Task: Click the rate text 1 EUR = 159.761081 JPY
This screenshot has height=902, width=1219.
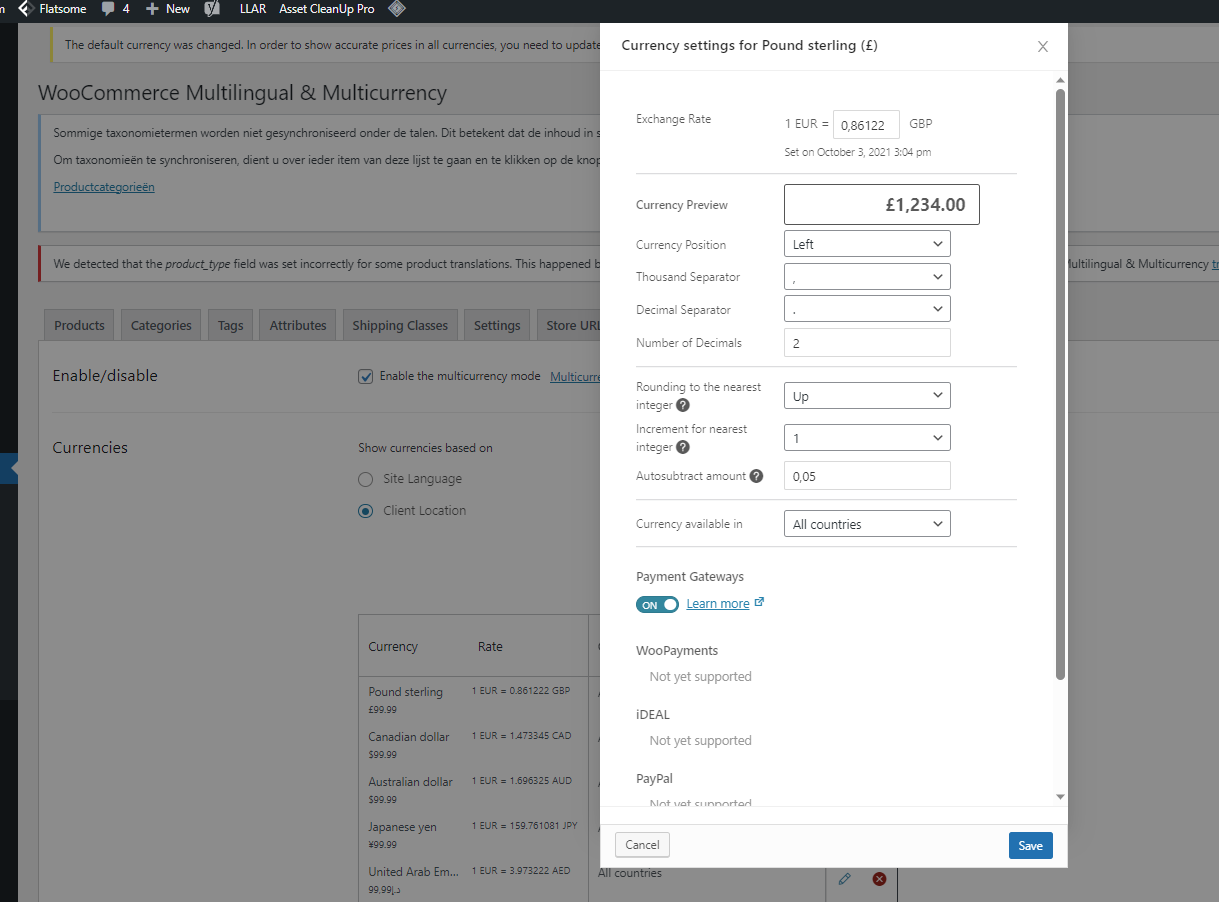Action: 525,826
